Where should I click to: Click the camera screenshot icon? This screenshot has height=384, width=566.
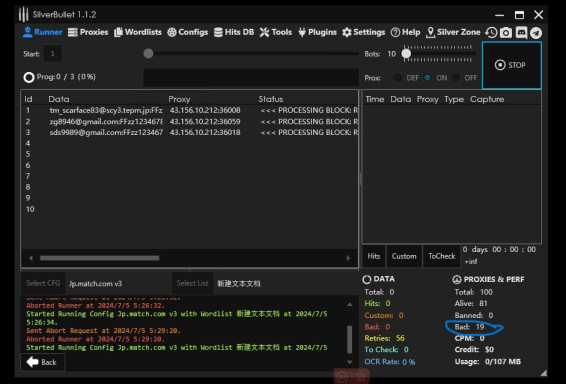506,33
